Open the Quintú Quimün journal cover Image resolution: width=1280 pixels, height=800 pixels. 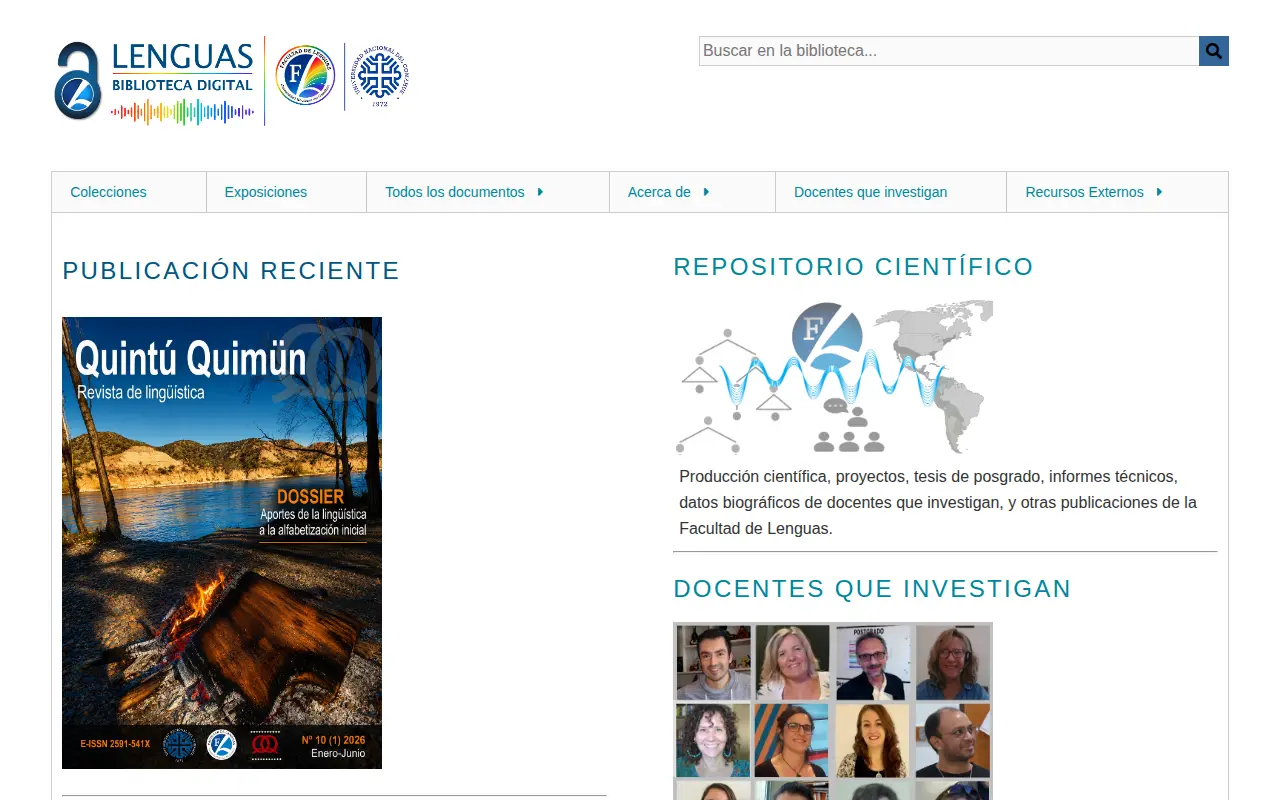[x=222, y=543]
